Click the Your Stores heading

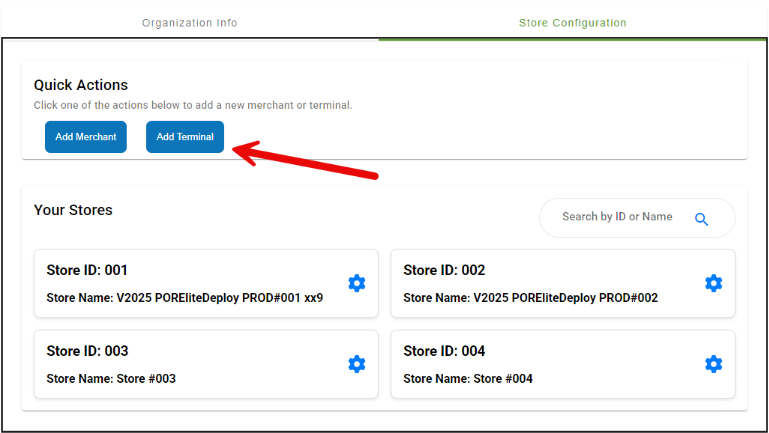[73, 210]
